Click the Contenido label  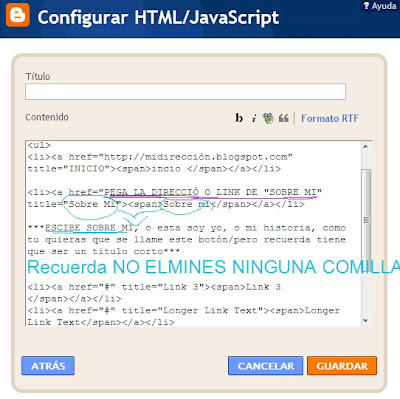point(47,117)
